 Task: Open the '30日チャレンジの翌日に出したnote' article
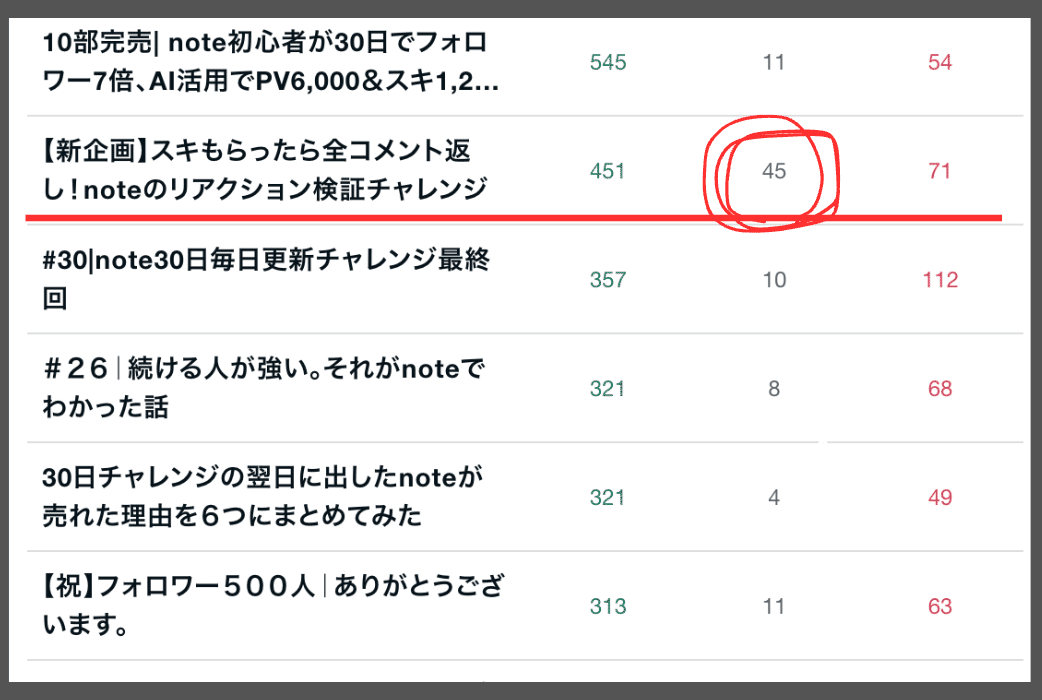coord(262,497)
